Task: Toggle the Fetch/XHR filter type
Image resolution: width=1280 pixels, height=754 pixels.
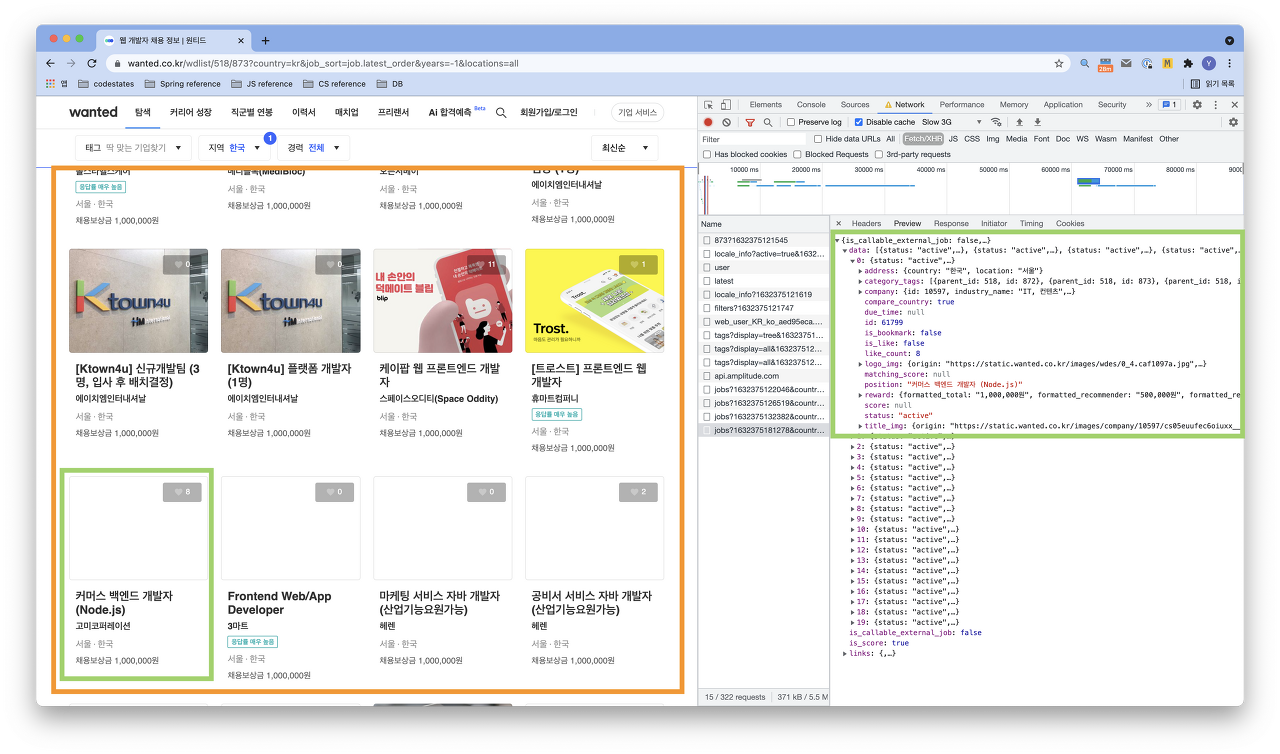Action: coord(923,139)
